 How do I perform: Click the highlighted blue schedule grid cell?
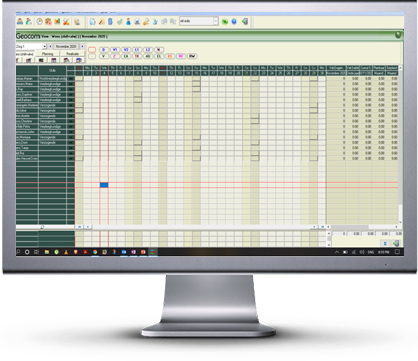pyautogui.click(x=104, y=185)
